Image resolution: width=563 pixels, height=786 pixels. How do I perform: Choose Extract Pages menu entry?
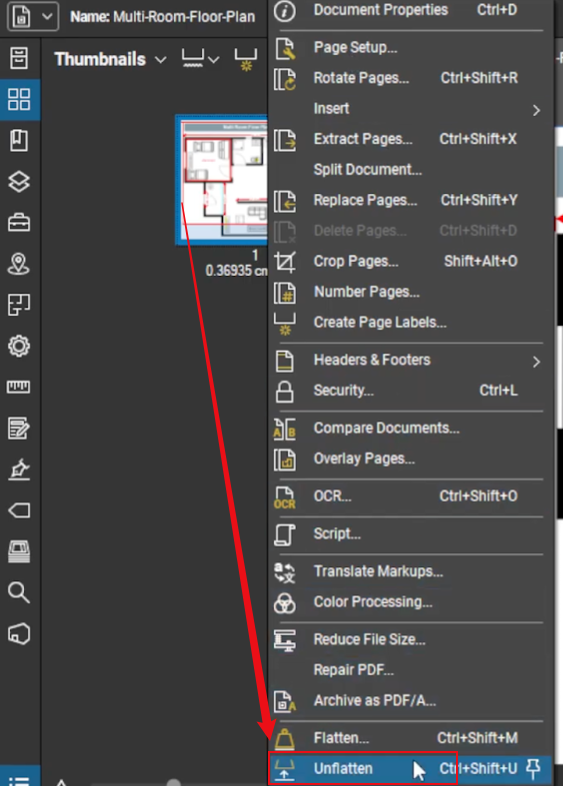[410, 139]
